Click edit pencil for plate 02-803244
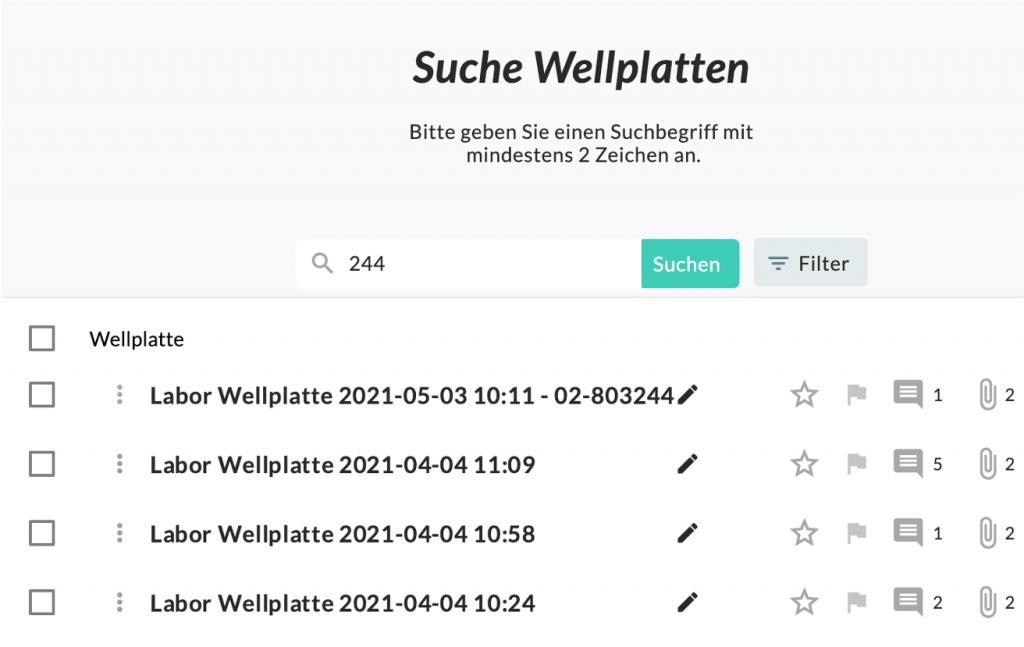 687,395
